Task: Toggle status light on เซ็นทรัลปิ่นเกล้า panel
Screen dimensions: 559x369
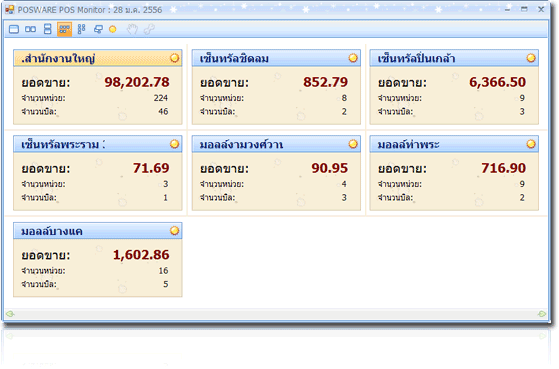Action: pyautogui.click(x=531, y=58)
